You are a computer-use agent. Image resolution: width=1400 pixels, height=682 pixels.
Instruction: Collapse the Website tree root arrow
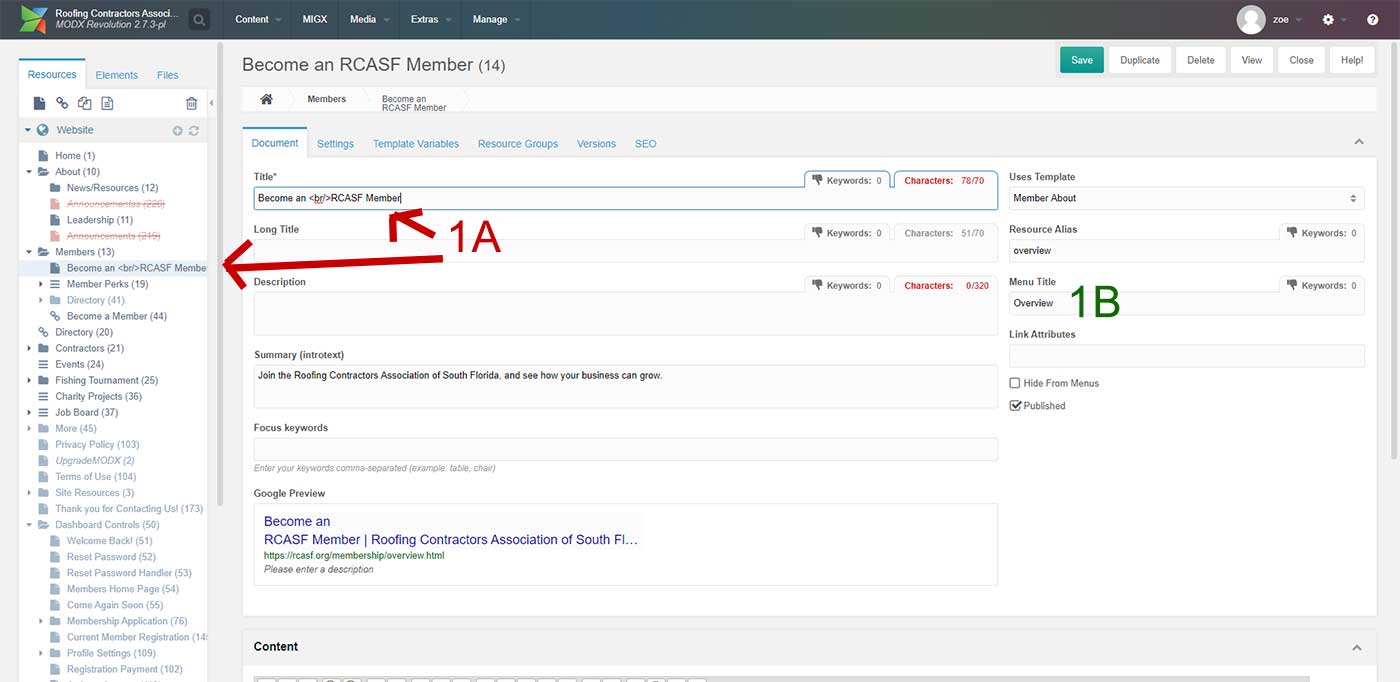pos(28,130)
